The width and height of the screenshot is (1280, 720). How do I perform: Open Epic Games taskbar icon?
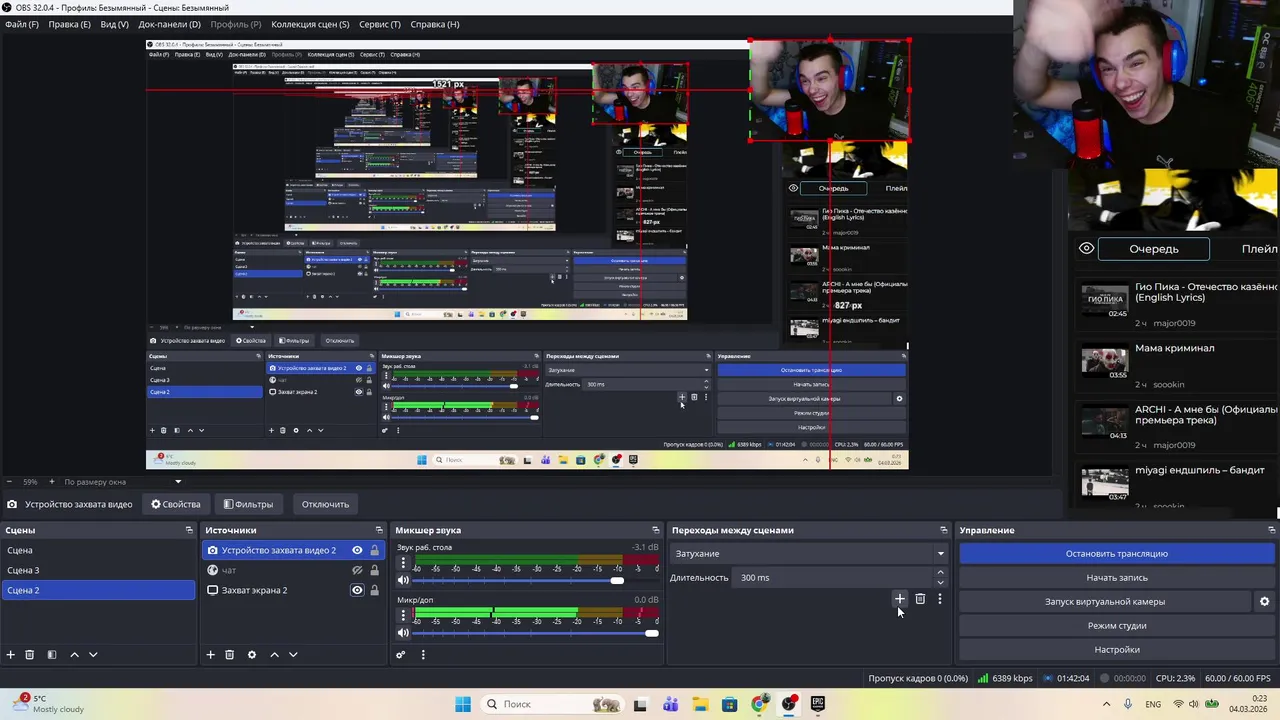pos(818,704)
